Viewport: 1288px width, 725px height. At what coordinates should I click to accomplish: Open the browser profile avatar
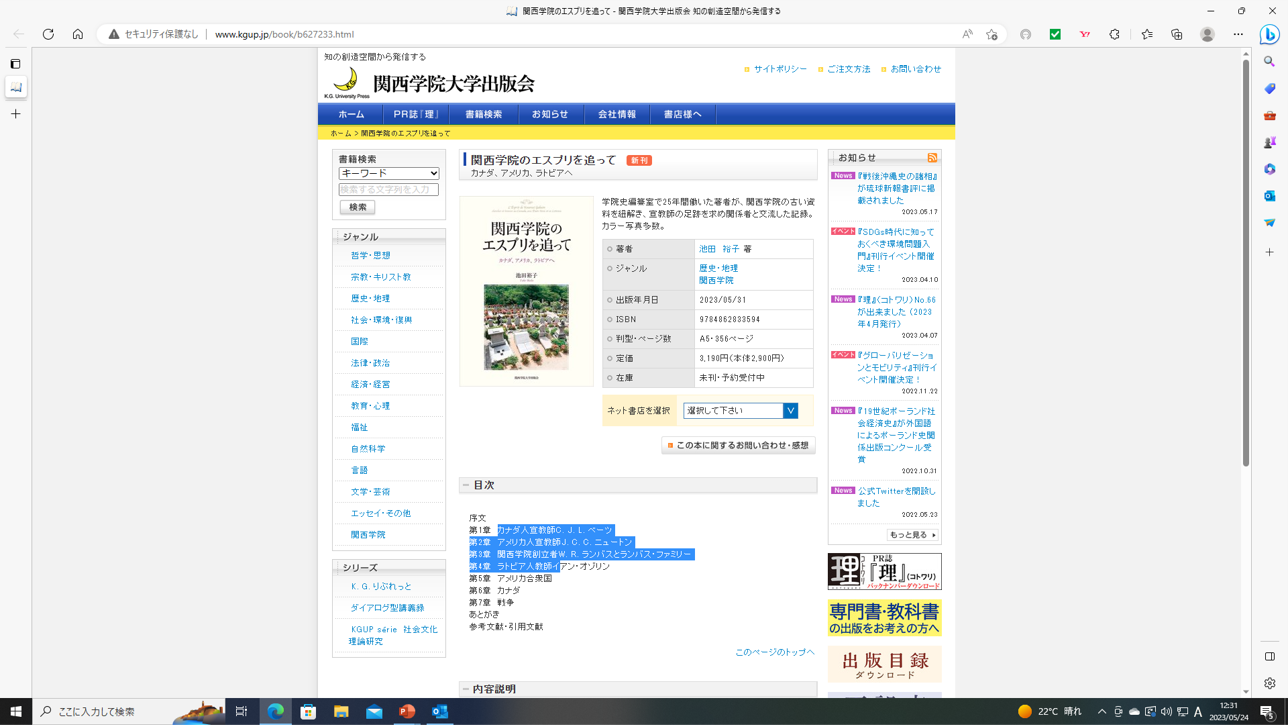pyautogui.click(x=1207, y=34)
